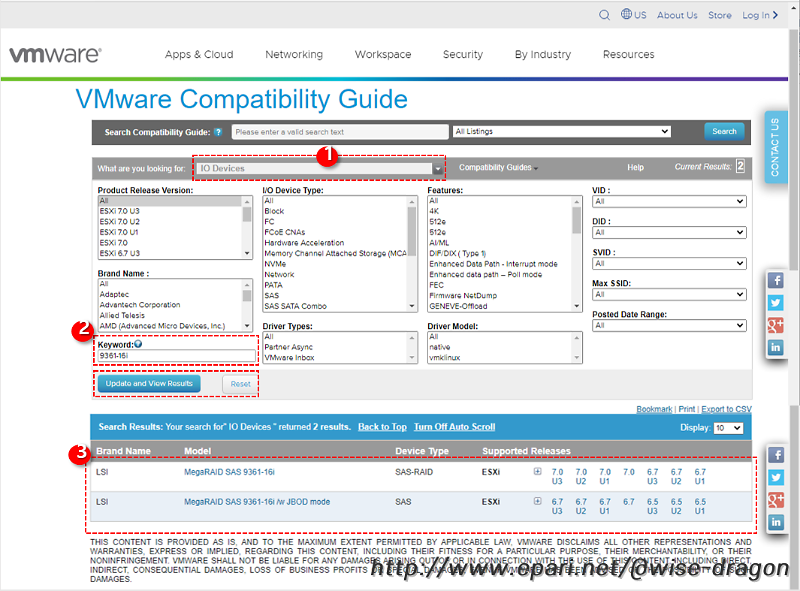Viewport: 800px width, 591px height.
Task: Click the Print link
Action: [687, 409]
